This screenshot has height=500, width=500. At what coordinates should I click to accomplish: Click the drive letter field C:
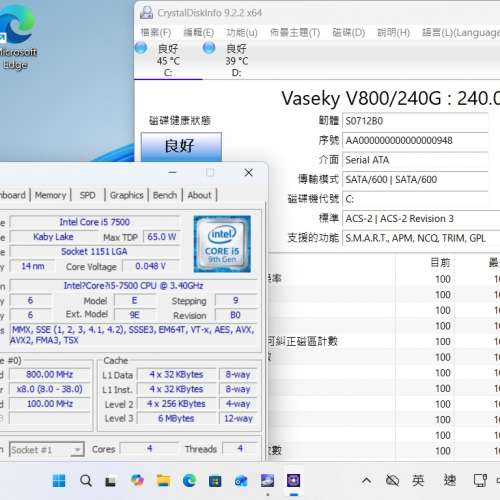click(x=415, y=199)
